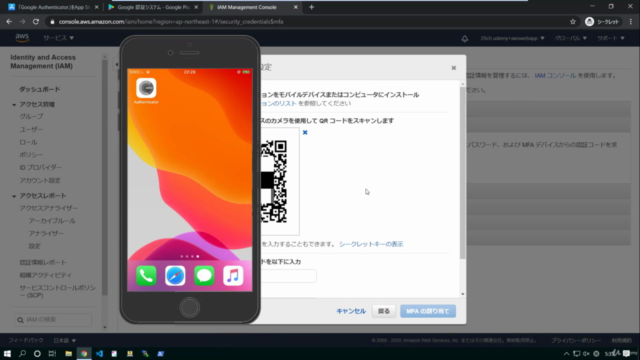Click キャンセル in the MFA dialog

click(351, 311)
